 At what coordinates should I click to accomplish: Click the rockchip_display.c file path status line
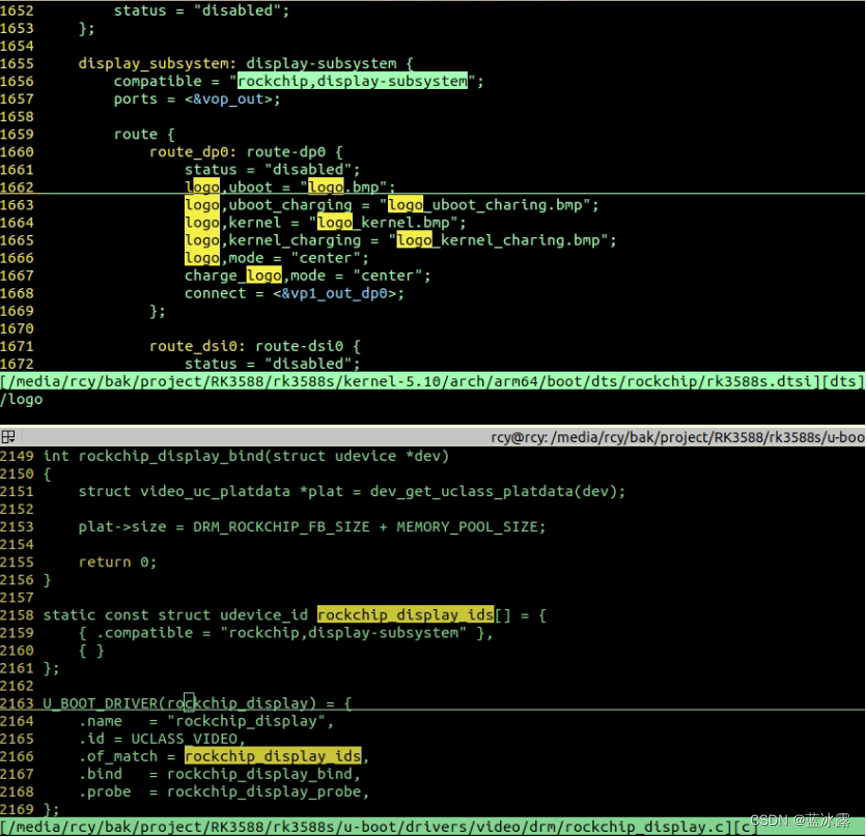379,827
